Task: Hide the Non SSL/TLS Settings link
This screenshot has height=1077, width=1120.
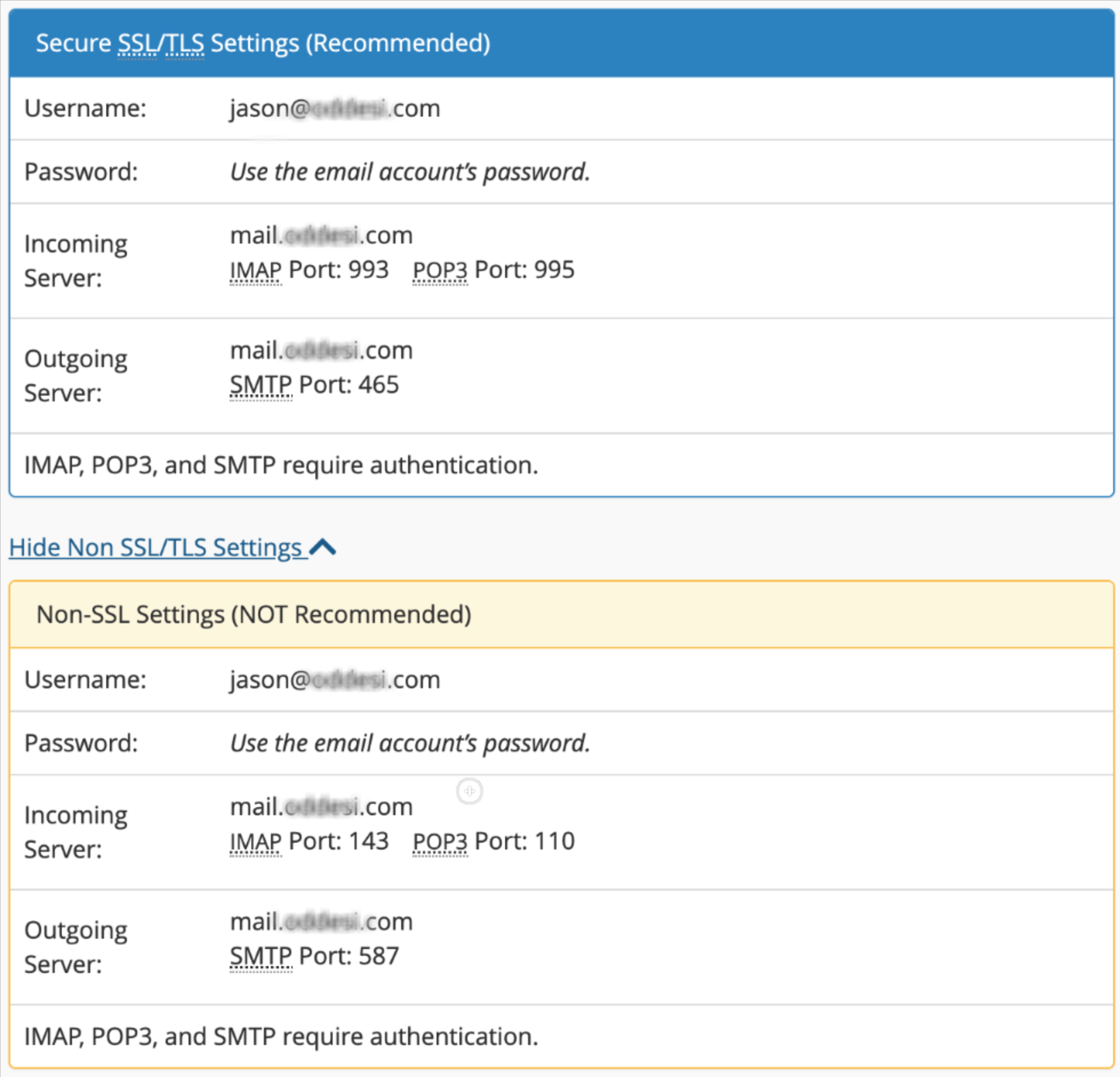Action: click(154, 547)
